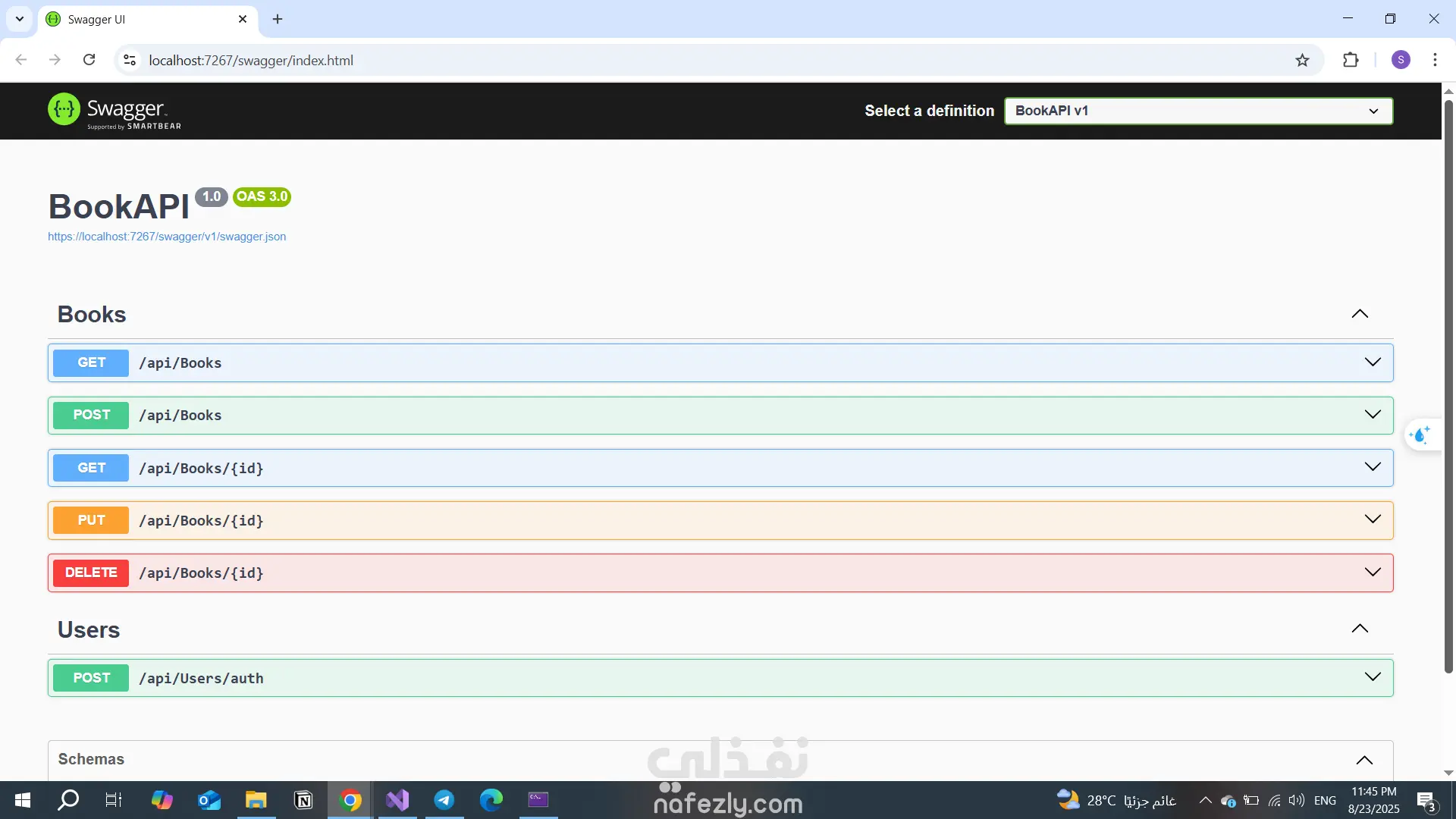Bookmark this page with star icon

click(x=1302, y=61)
